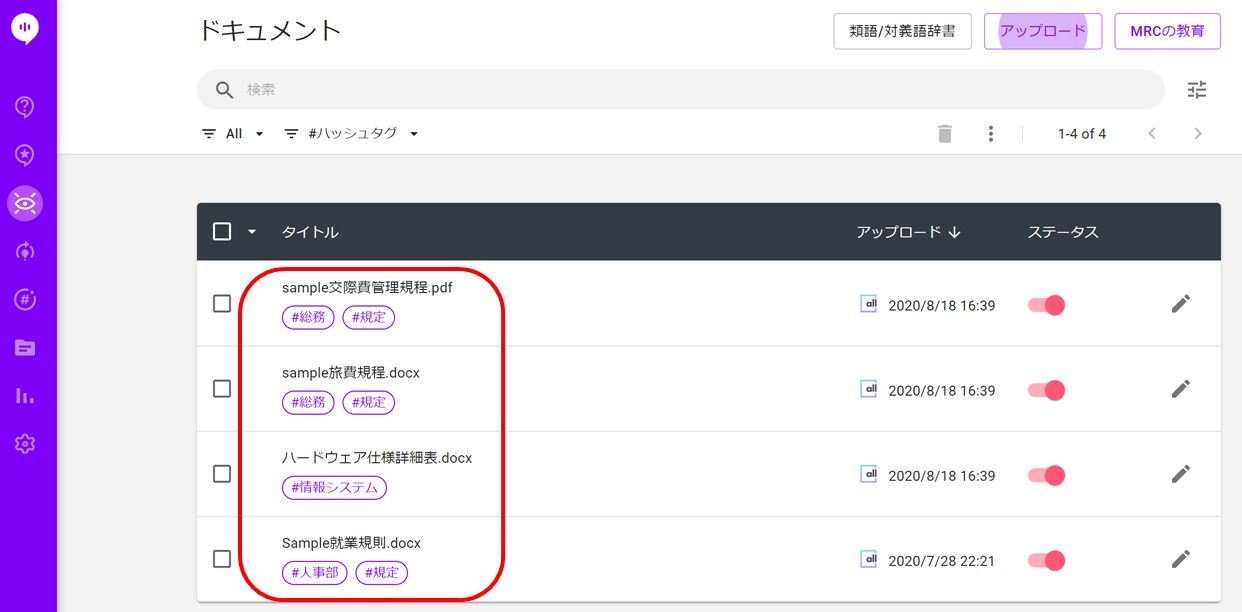Click the 類語/対義語辞書 button
The width and height of the screenshot is (1242, 612).
(x=902, y=31)
